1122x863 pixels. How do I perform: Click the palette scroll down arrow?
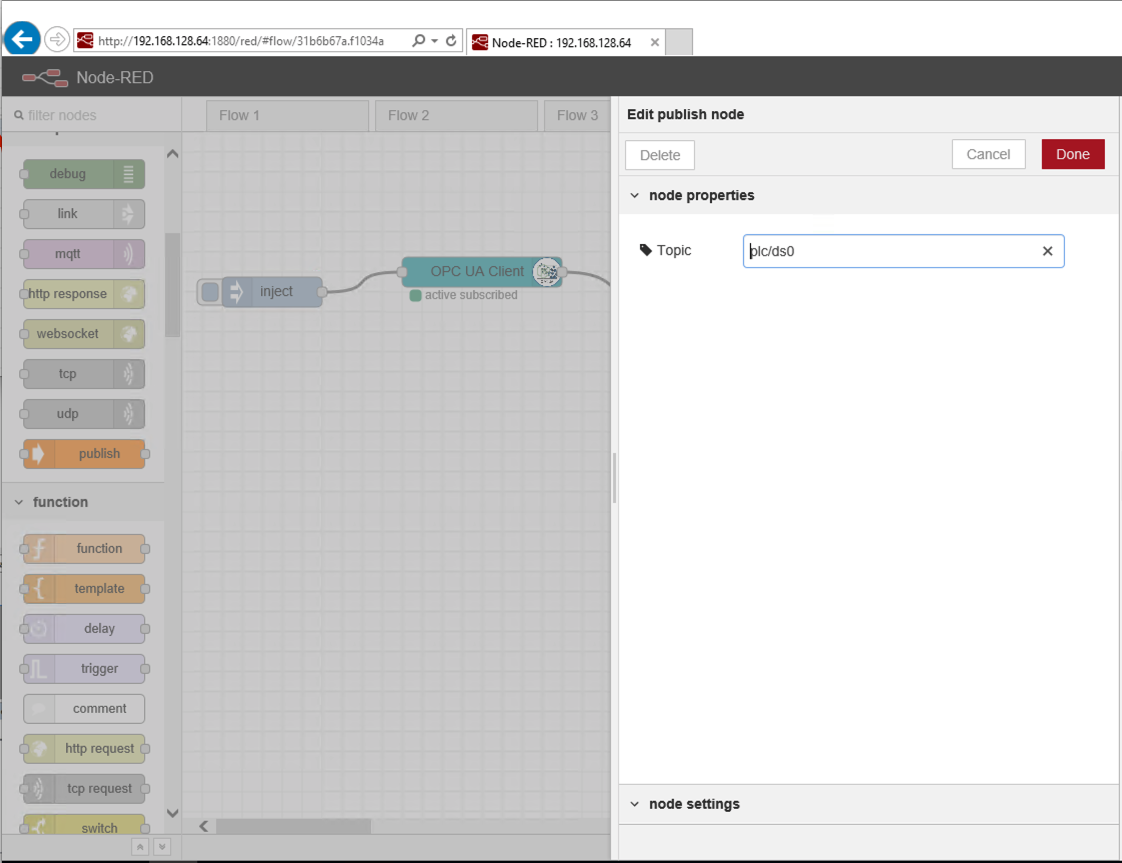172,813
